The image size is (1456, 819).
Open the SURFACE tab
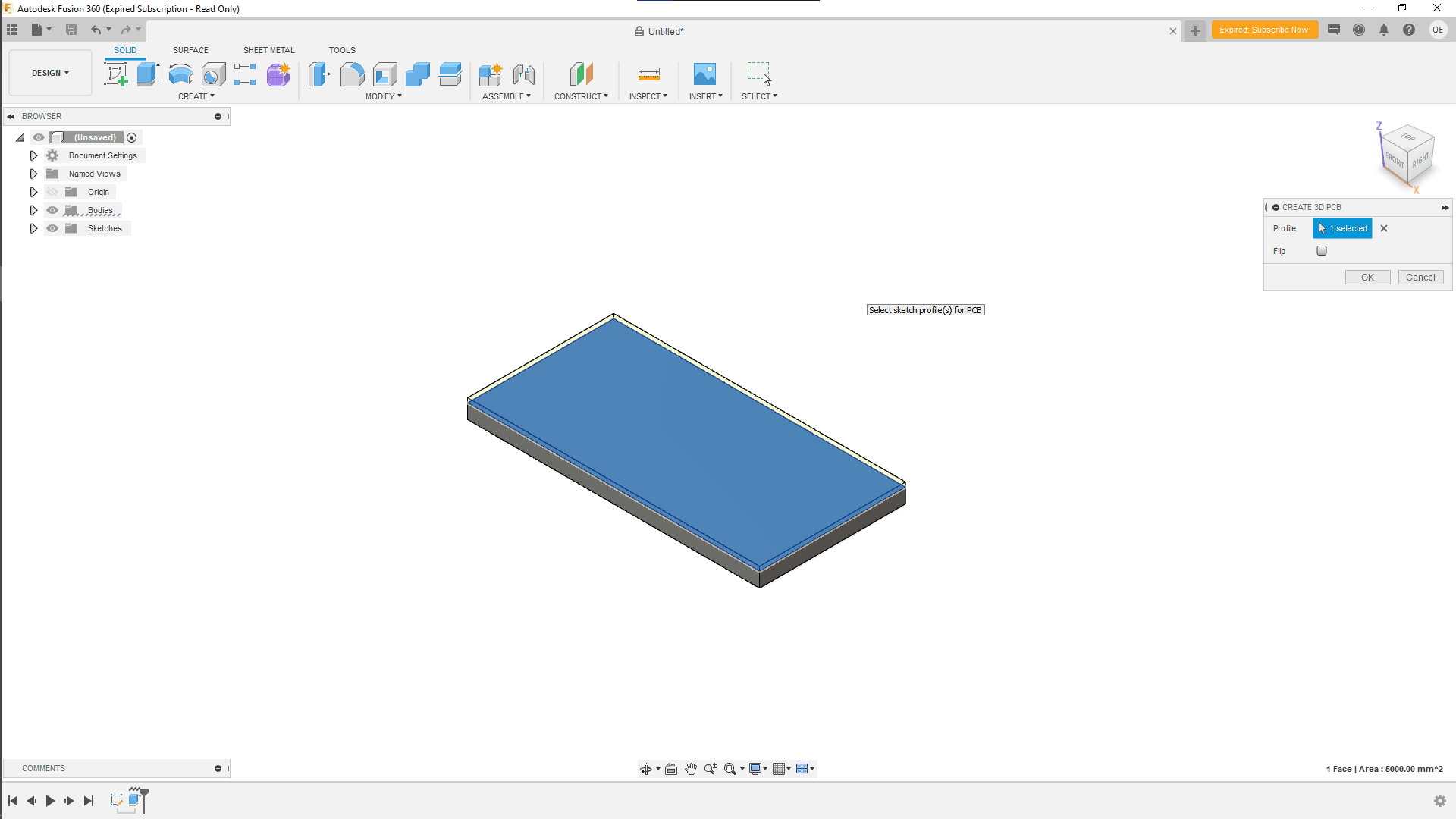(x=190, y=50)
